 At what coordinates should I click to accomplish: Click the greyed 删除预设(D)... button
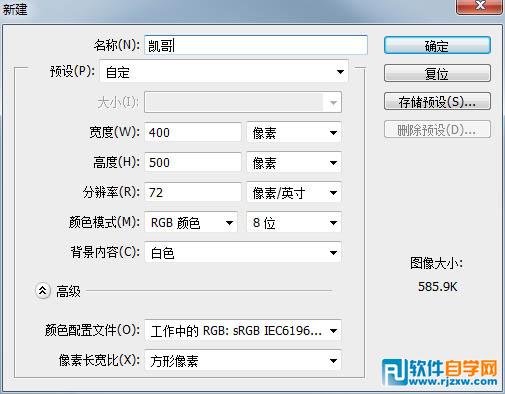click(437, 129)
